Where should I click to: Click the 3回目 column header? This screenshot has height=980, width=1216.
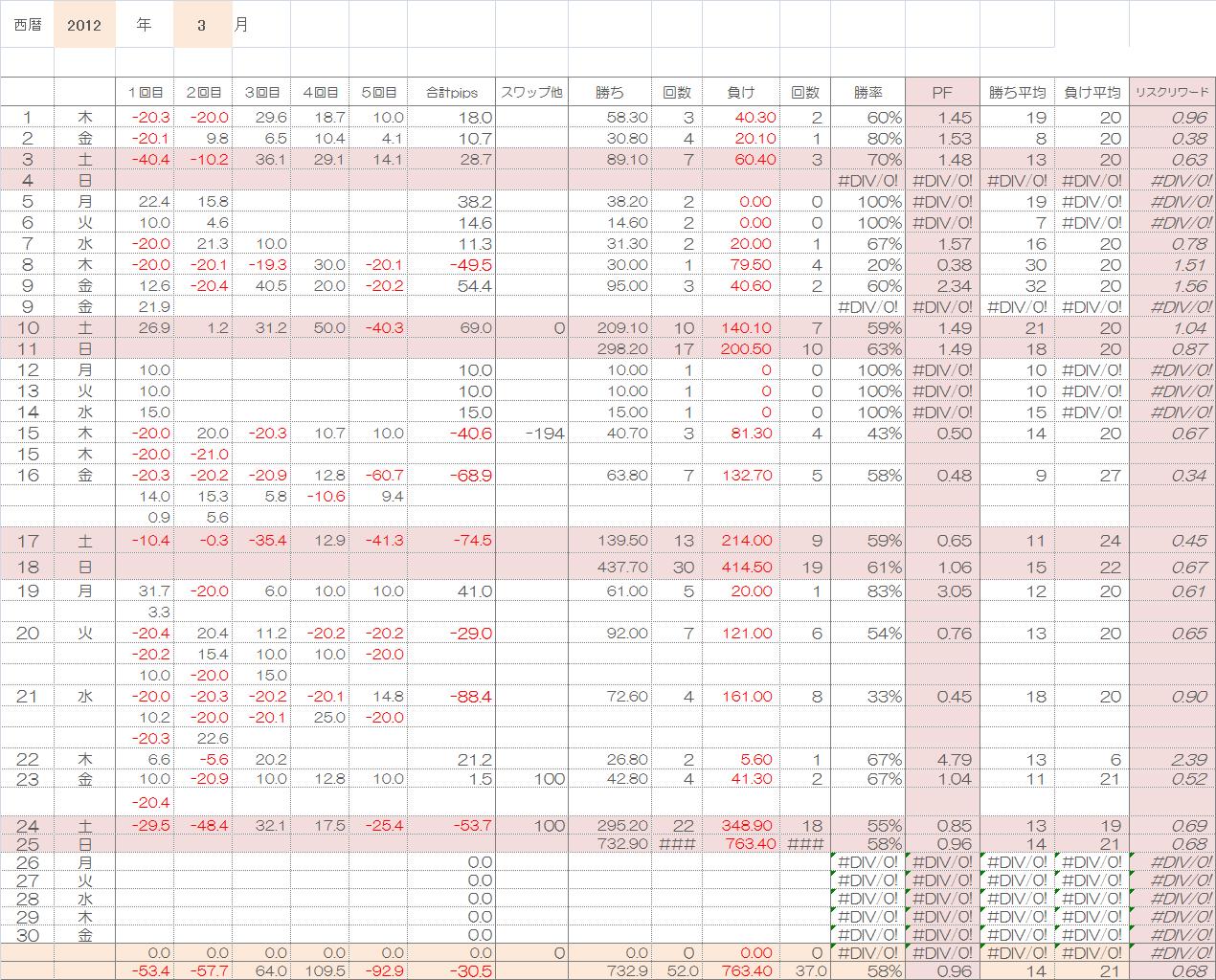click(261, 93)
